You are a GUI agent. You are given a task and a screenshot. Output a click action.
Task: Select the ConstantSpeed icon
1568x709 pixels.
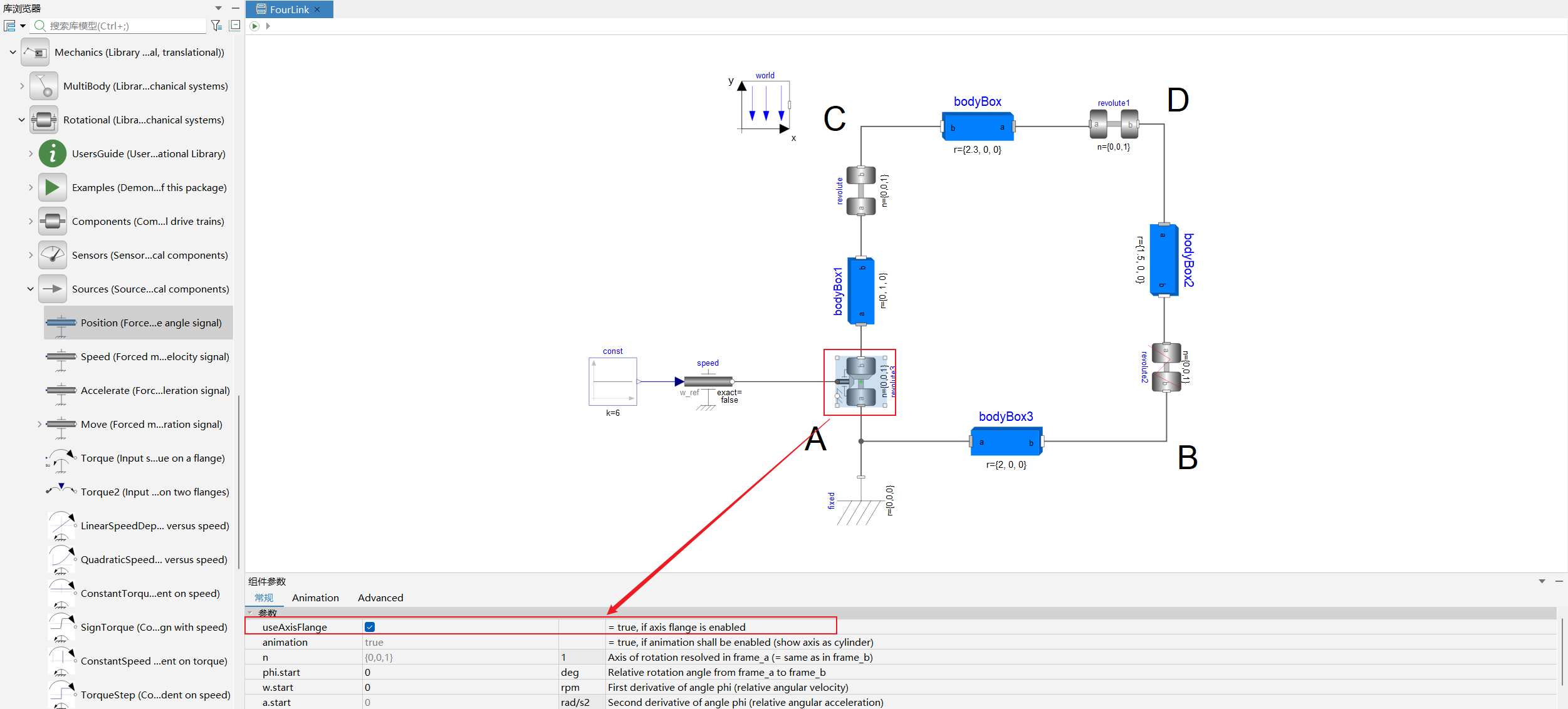coord(61,661)
